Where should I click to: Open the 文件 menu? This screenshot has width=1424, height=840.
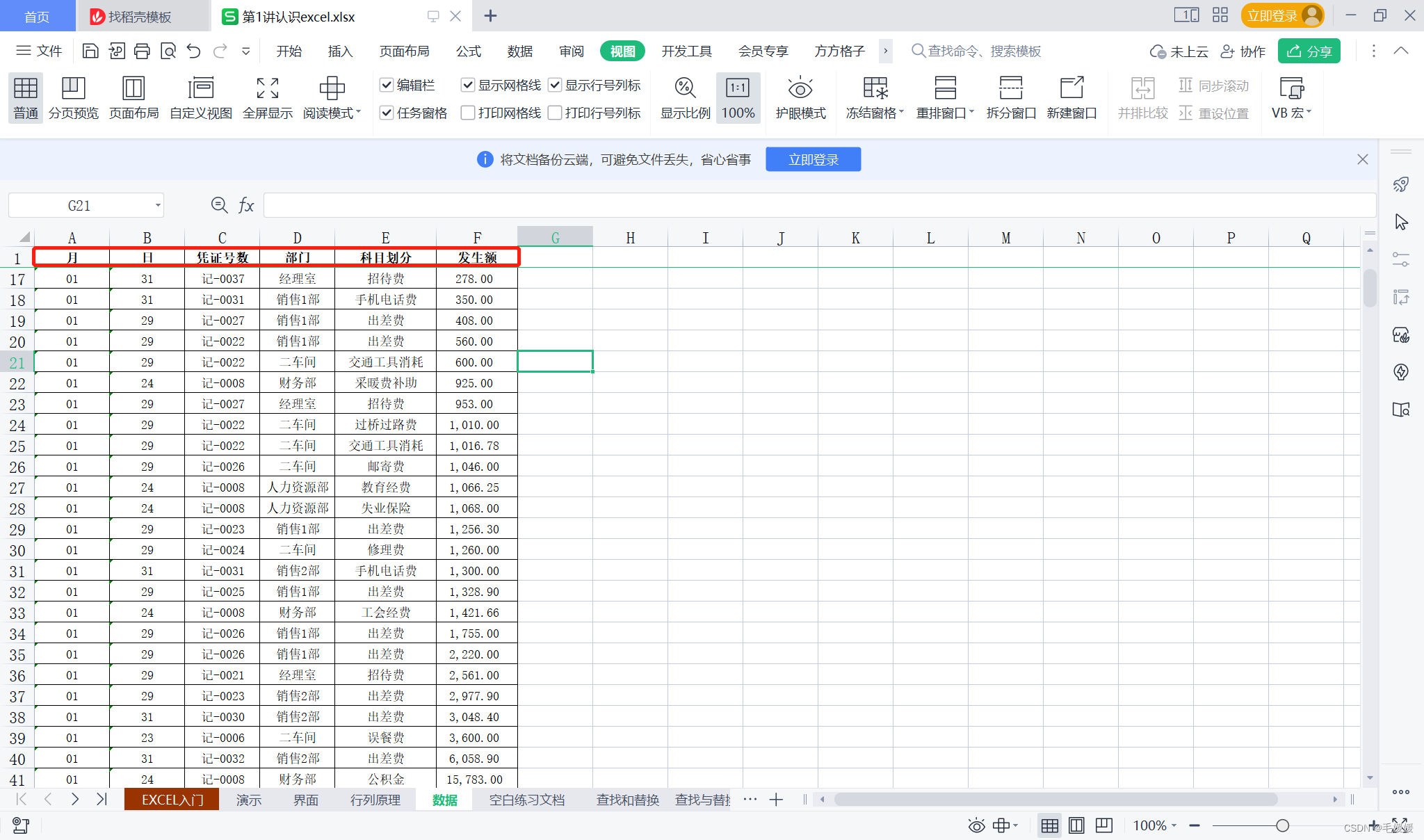[x=39, y=51]
